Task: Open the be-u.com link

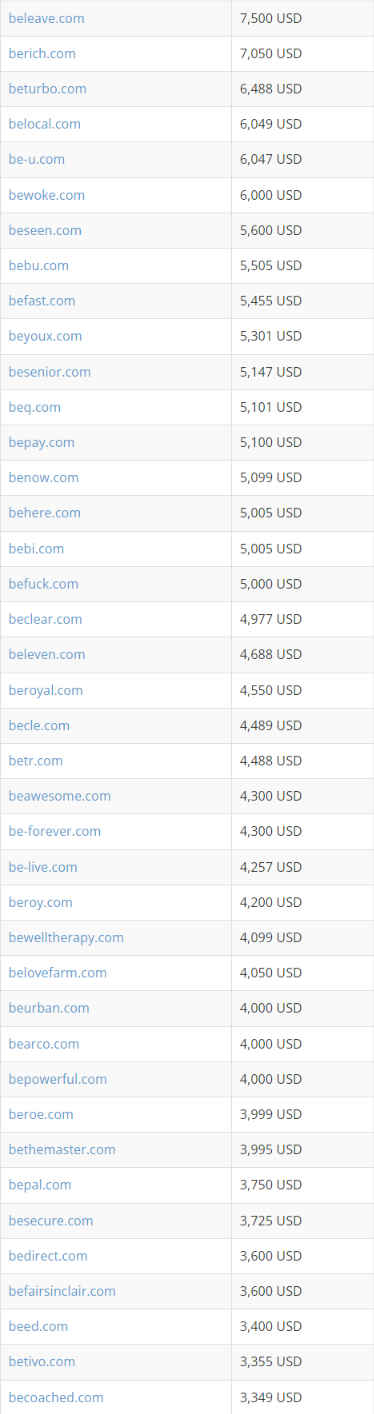Action: [36, 159]
